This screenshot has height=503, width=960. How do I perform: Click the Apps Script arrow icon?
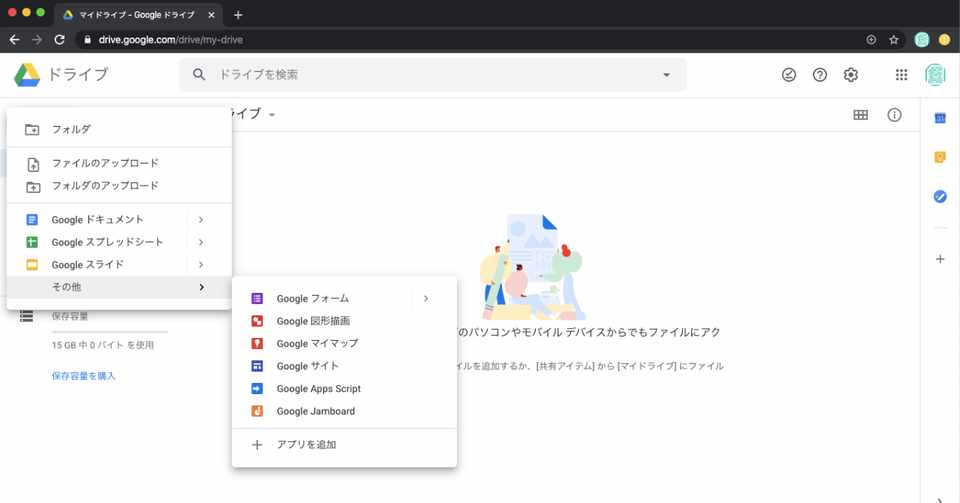click(x=257, y=389)
